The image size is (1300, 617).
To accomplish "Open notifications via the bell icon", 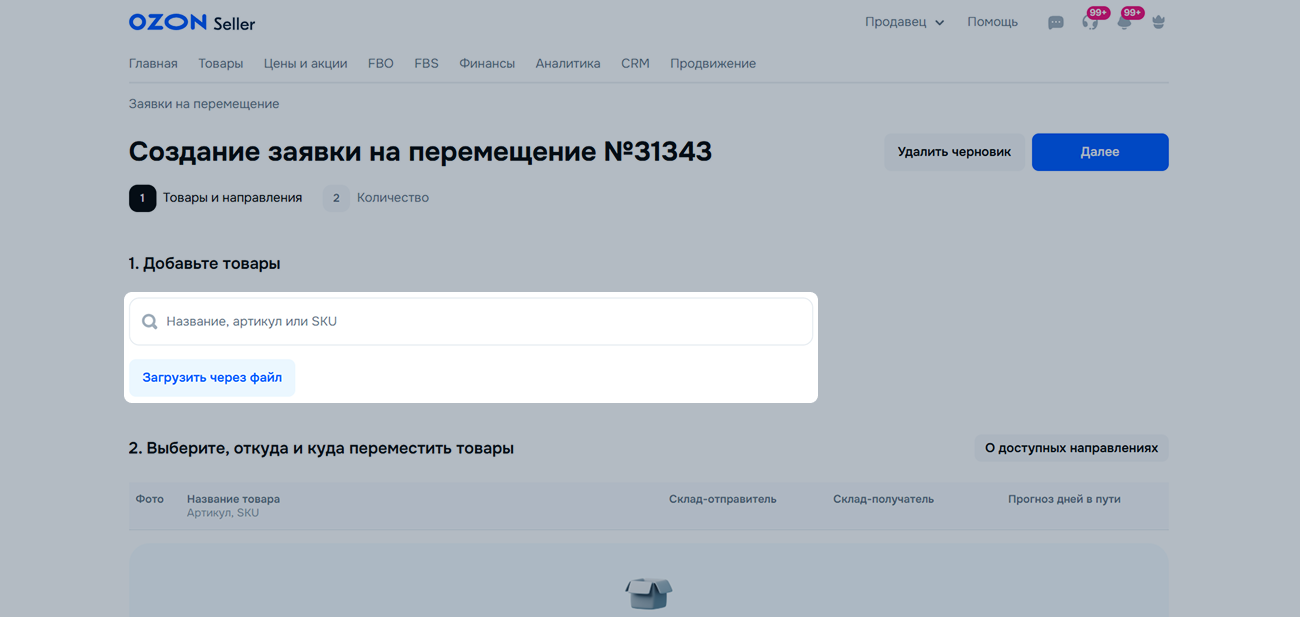I will 1124,22.
